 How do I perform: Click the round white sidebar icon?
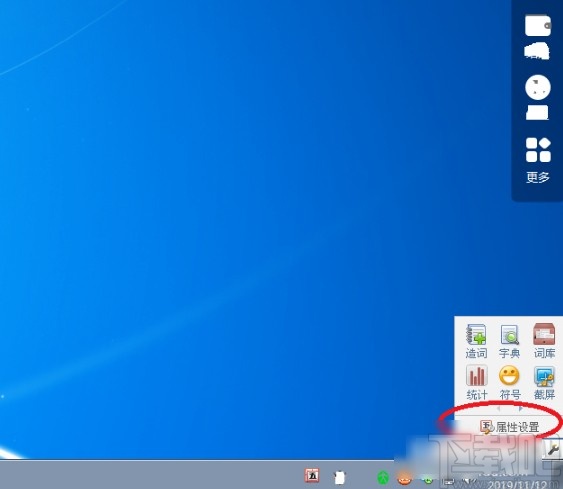click(538, 87)
